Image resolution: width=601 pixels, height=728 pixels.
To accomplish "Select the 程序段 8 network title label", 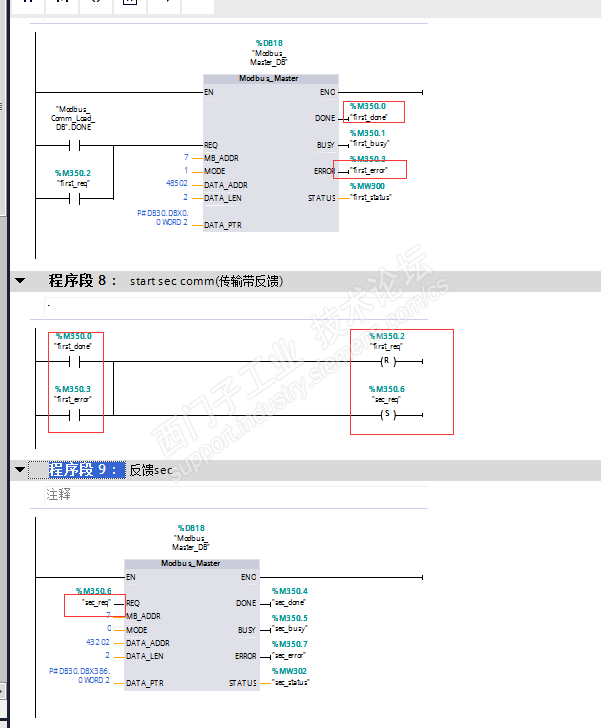I will (x=82, y=280).
